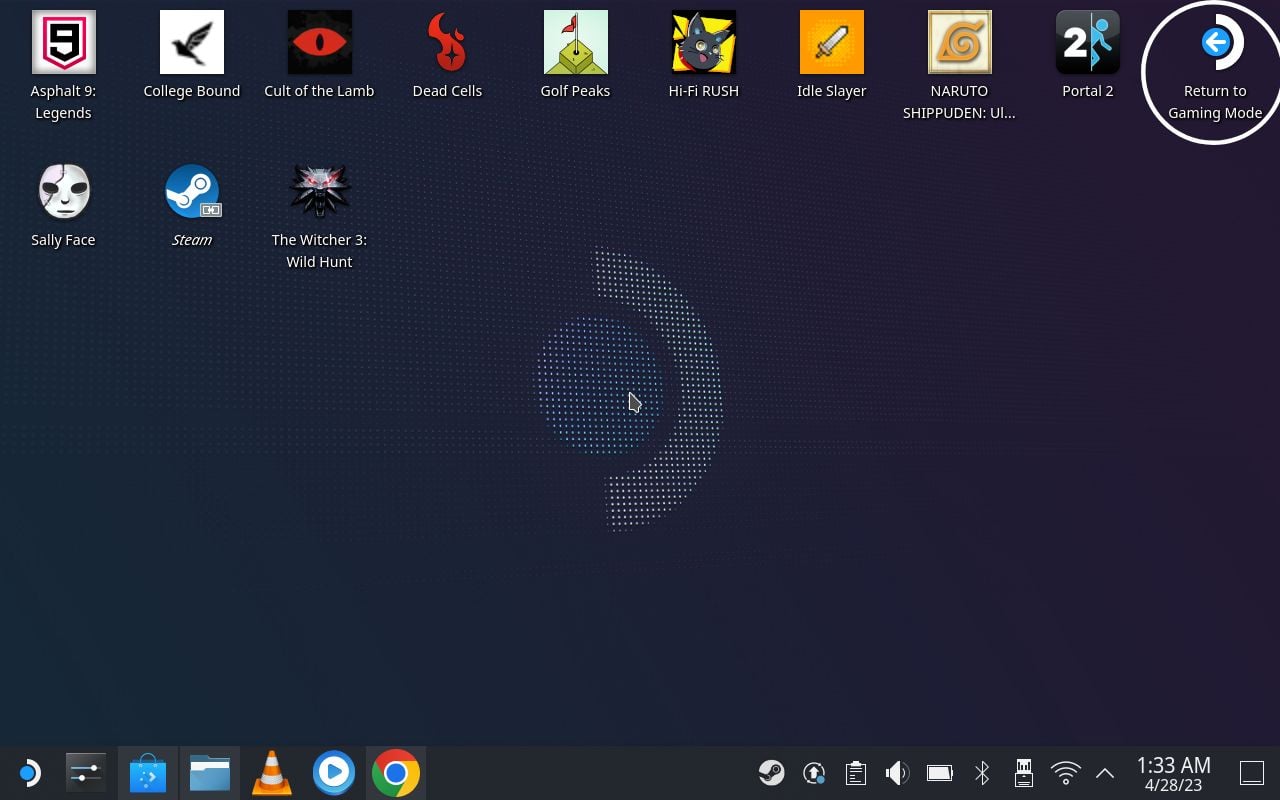Open the Dolphin file manager in the taskbar

(210, 773)
